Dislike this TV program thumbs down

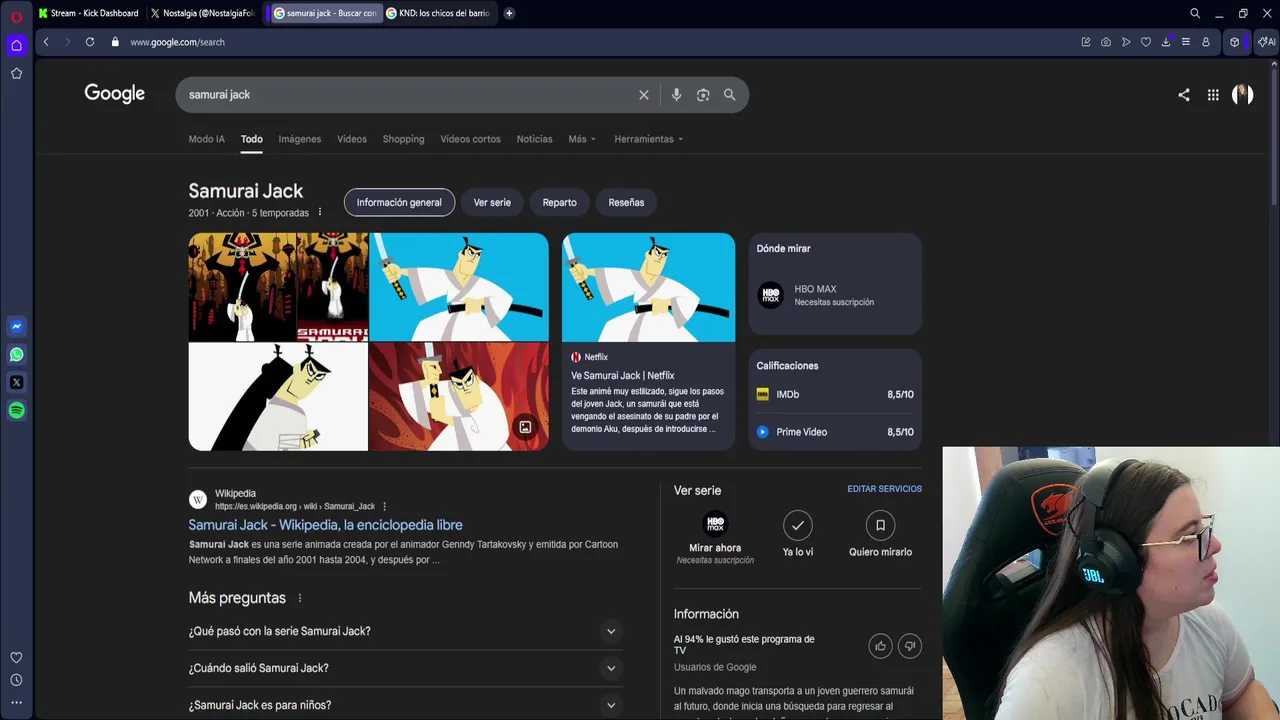pos(910,646)
